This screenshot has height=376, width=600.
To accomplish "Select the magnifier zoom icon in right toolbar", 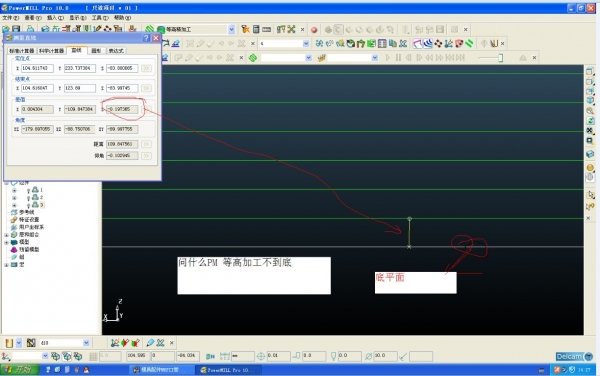I will coord(590,111).
